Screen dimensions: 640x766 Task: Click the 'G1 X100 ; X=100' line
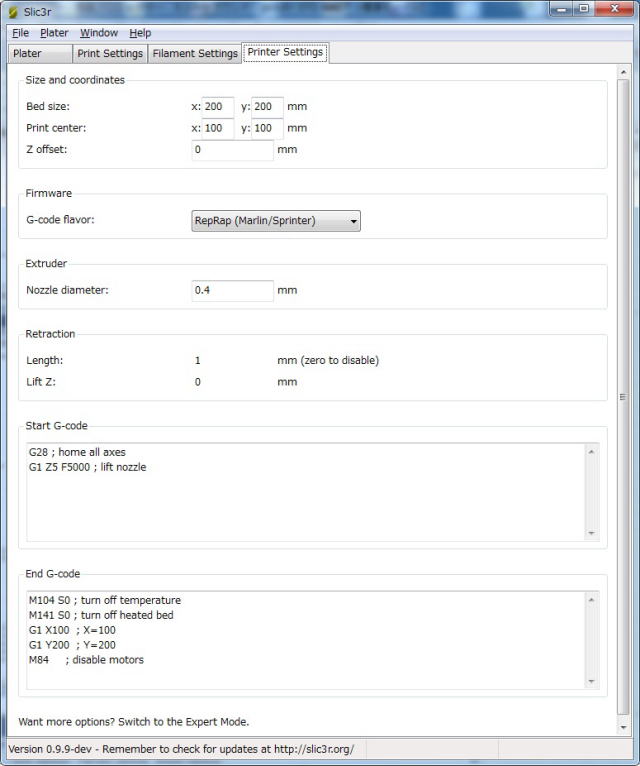point(72,630)
